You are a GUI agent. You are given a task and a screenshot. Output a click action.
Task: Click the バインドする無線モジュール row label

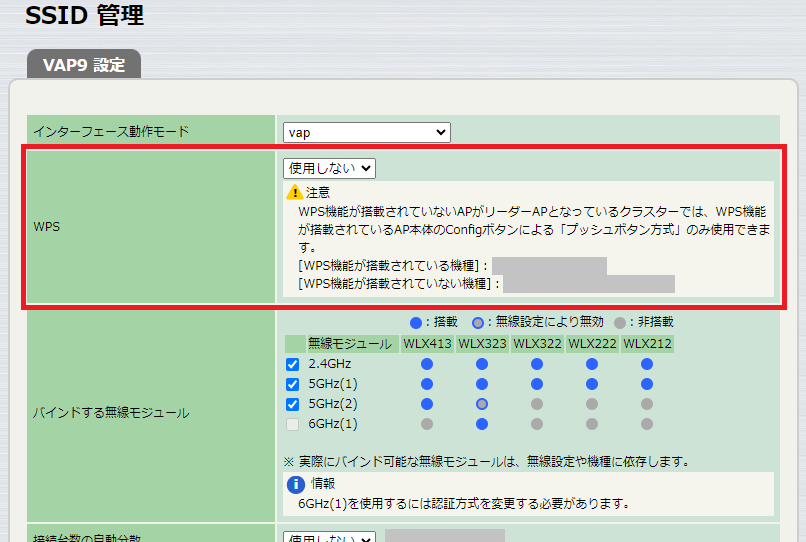[x=111, y=413]
